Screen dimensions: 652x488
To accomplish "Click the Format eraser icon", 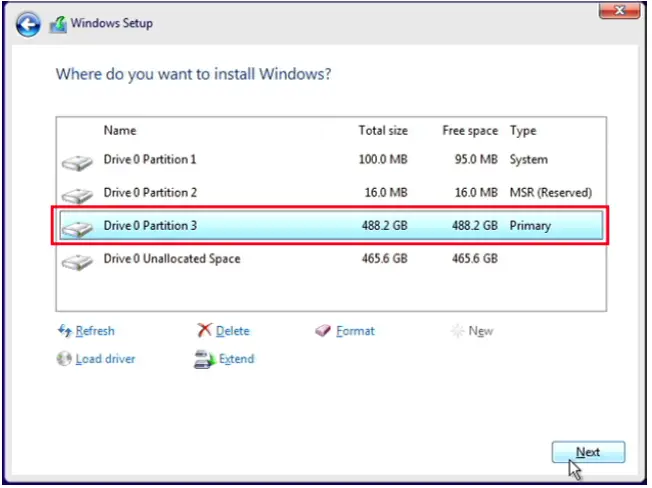I will coord(322,331).
